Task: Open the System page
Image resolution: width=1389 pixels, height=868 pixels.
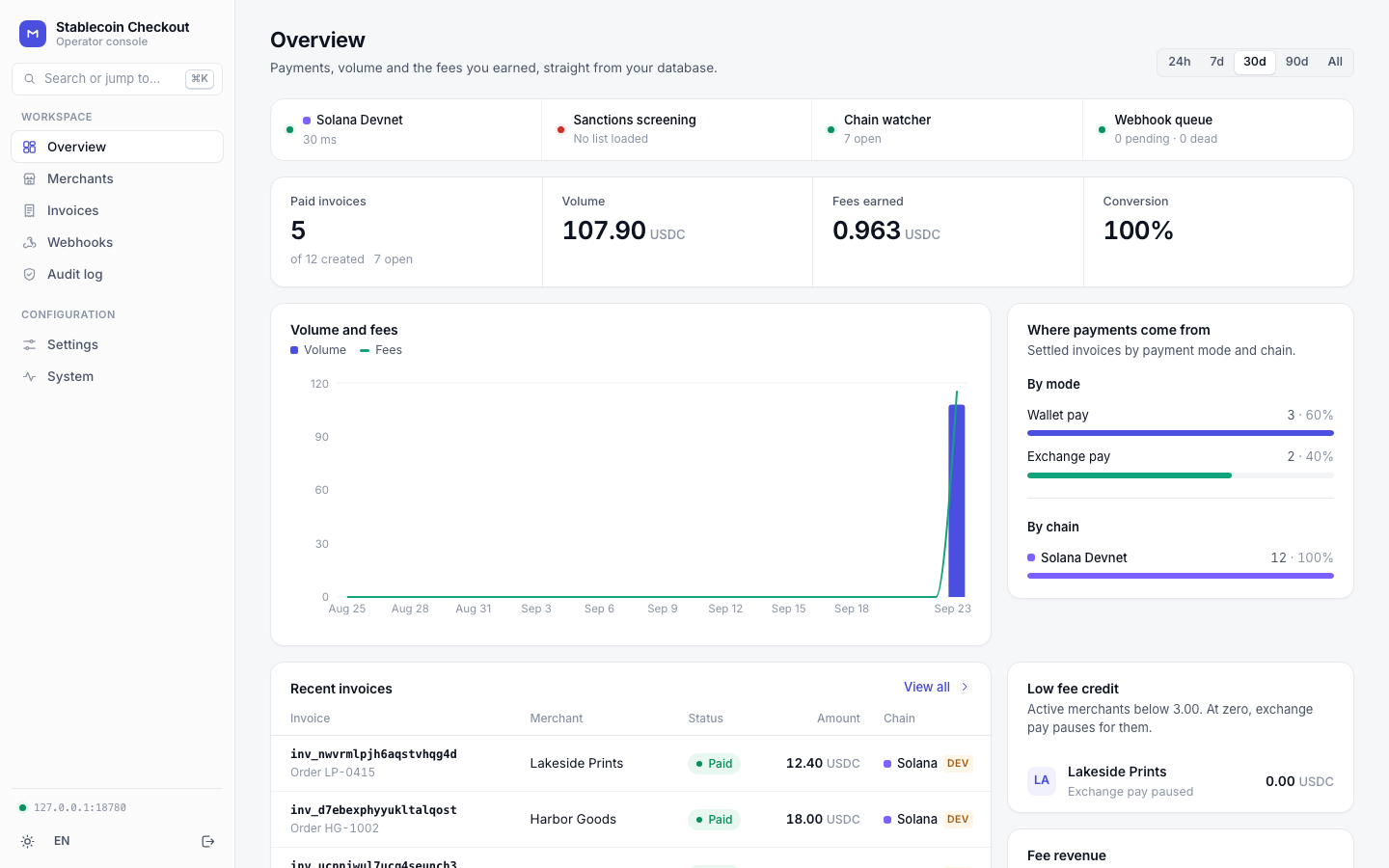Action: tap(117, 377)
